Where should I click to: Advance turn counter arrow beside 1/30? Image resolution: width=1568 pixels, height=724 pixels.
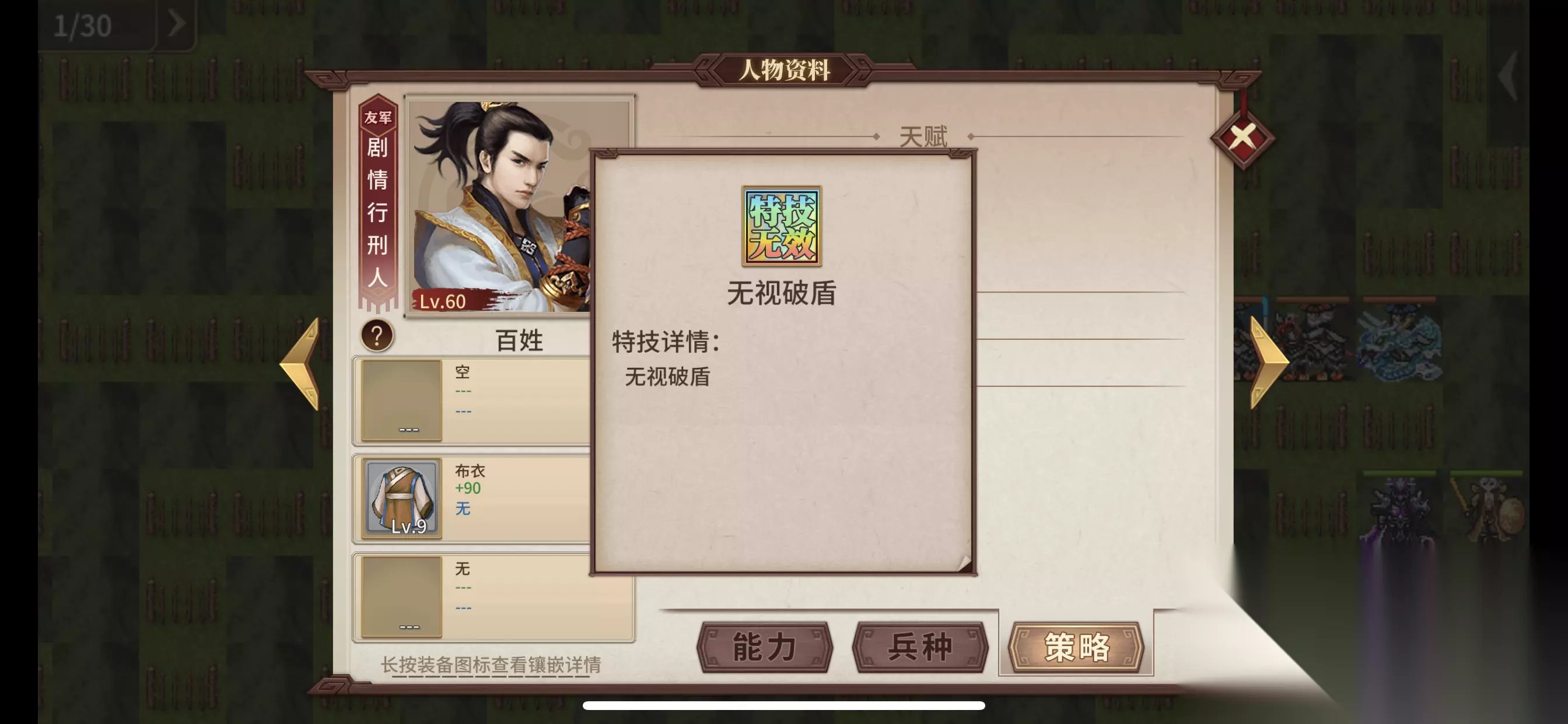[x=177, y=24]
